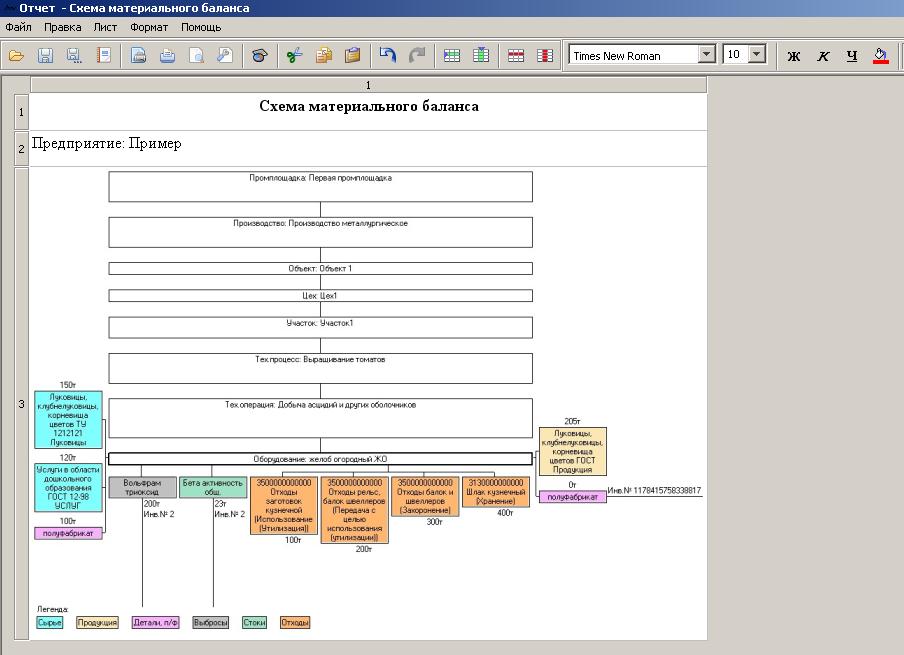Click the Cut scissors icon
Screen dimensions: 904x655
[x=294, y=56]
